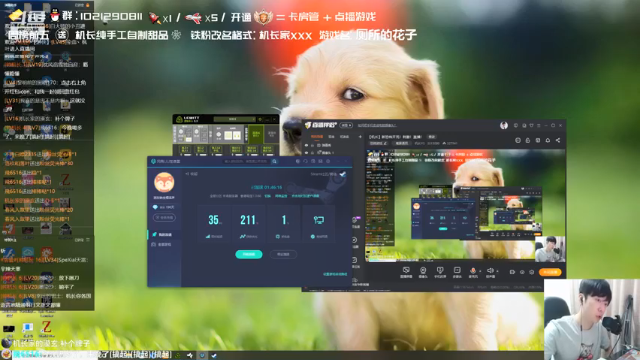Click the shield-shaped icon in bottom toolbar
Viewport: 640px width, 360px height.
(x=440, y=270)
